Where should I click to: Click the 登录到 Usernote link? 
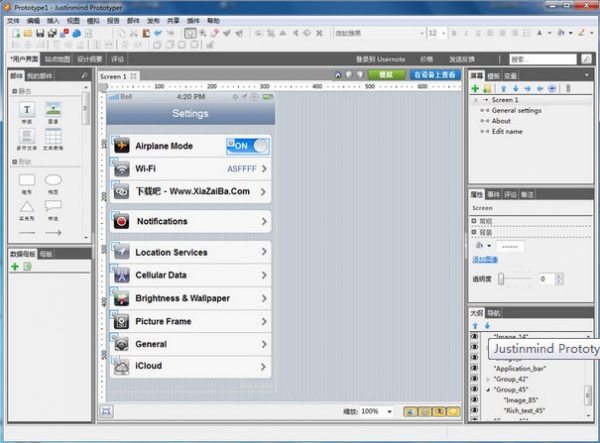click(380, 59)
